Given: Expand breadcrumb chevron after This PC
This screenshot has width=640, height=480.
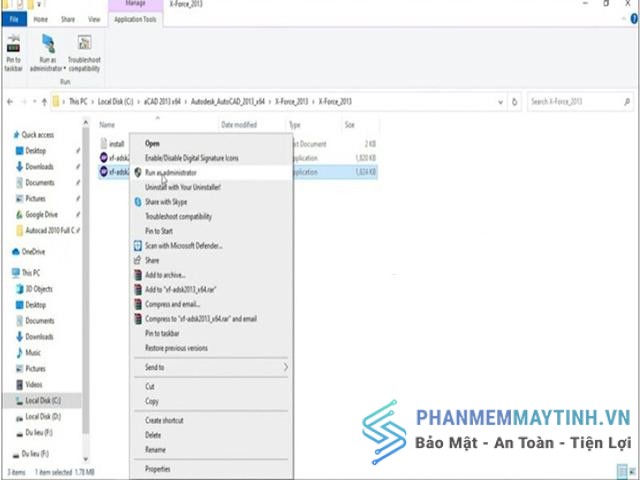Looking at the screenshot, I should coord(92,102).
